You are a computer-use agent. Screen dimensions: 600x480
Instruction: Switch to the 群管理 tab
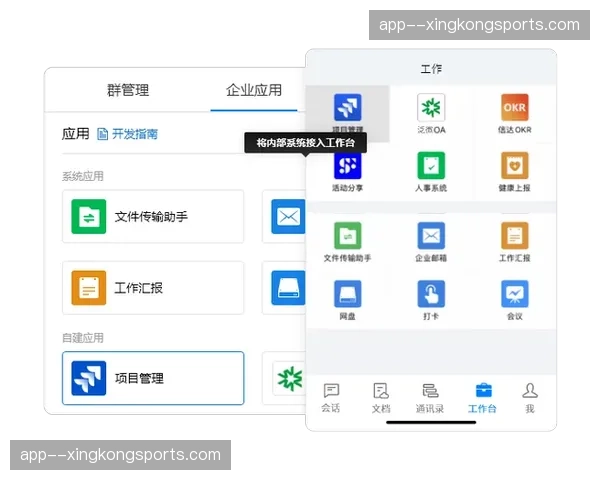[128, 90]
